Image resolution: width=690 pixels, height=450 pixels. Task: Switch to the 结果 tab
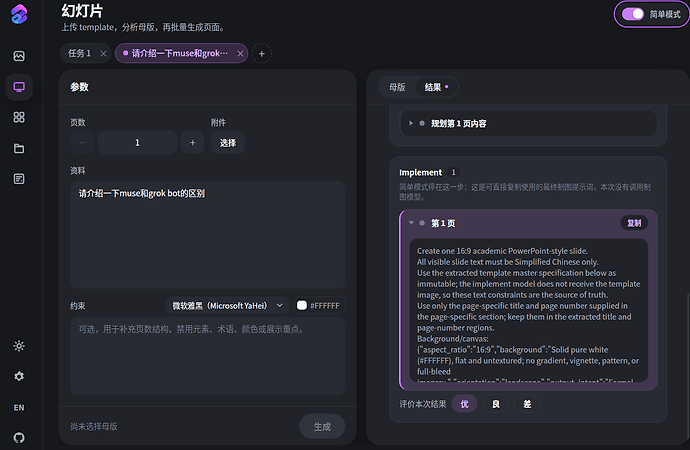436,87
